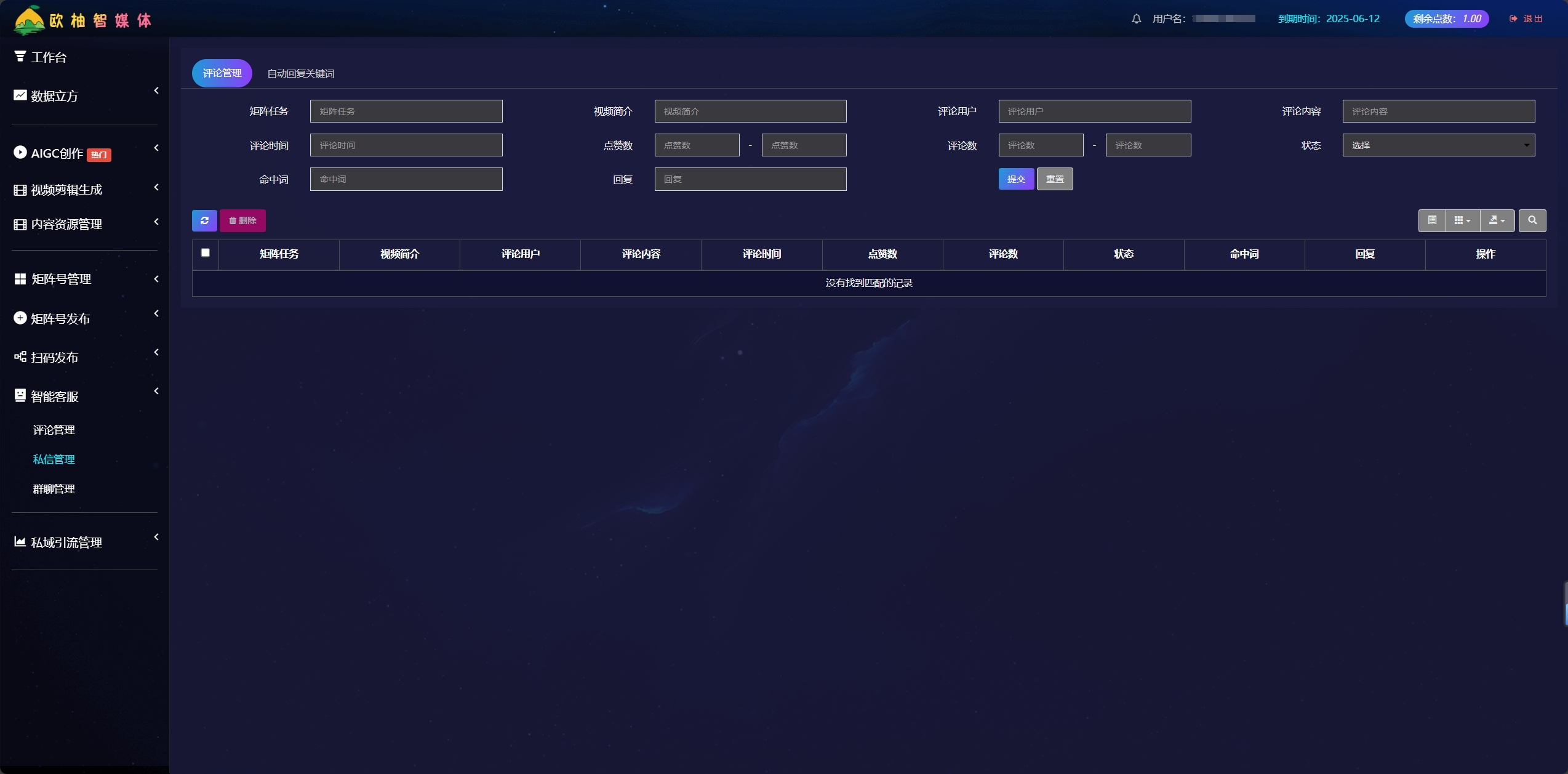Focus the maximum 评论数 field
This screenshot has width=1568, height=774.
[1148, 145]
